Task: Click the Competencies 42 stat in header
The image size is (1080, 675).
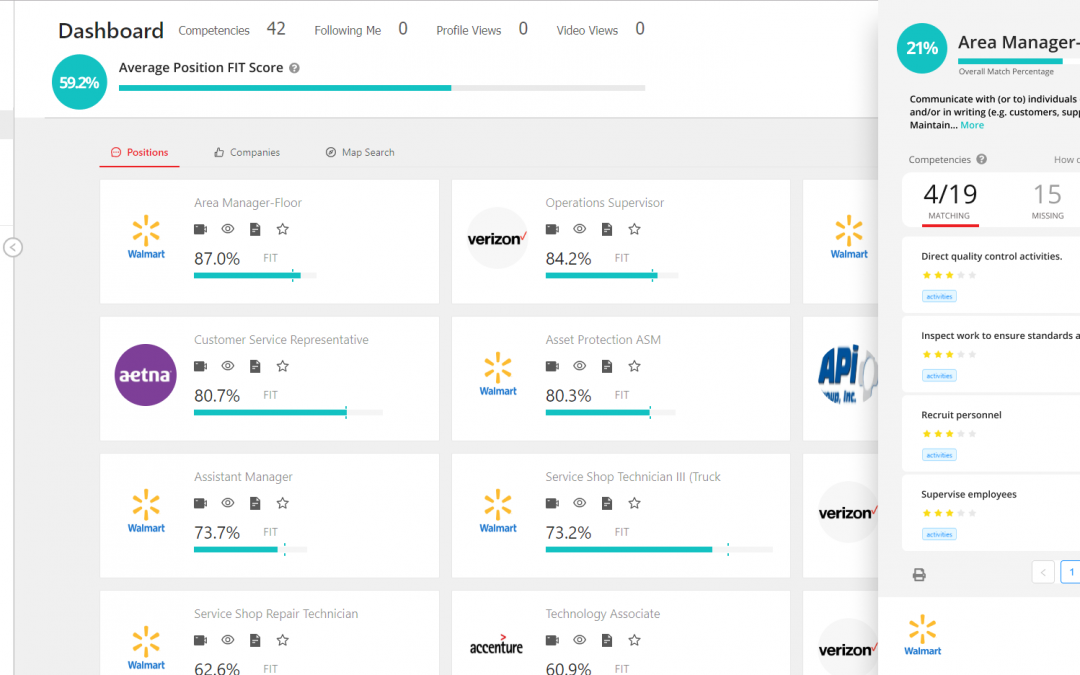Action: coord(232,30)
